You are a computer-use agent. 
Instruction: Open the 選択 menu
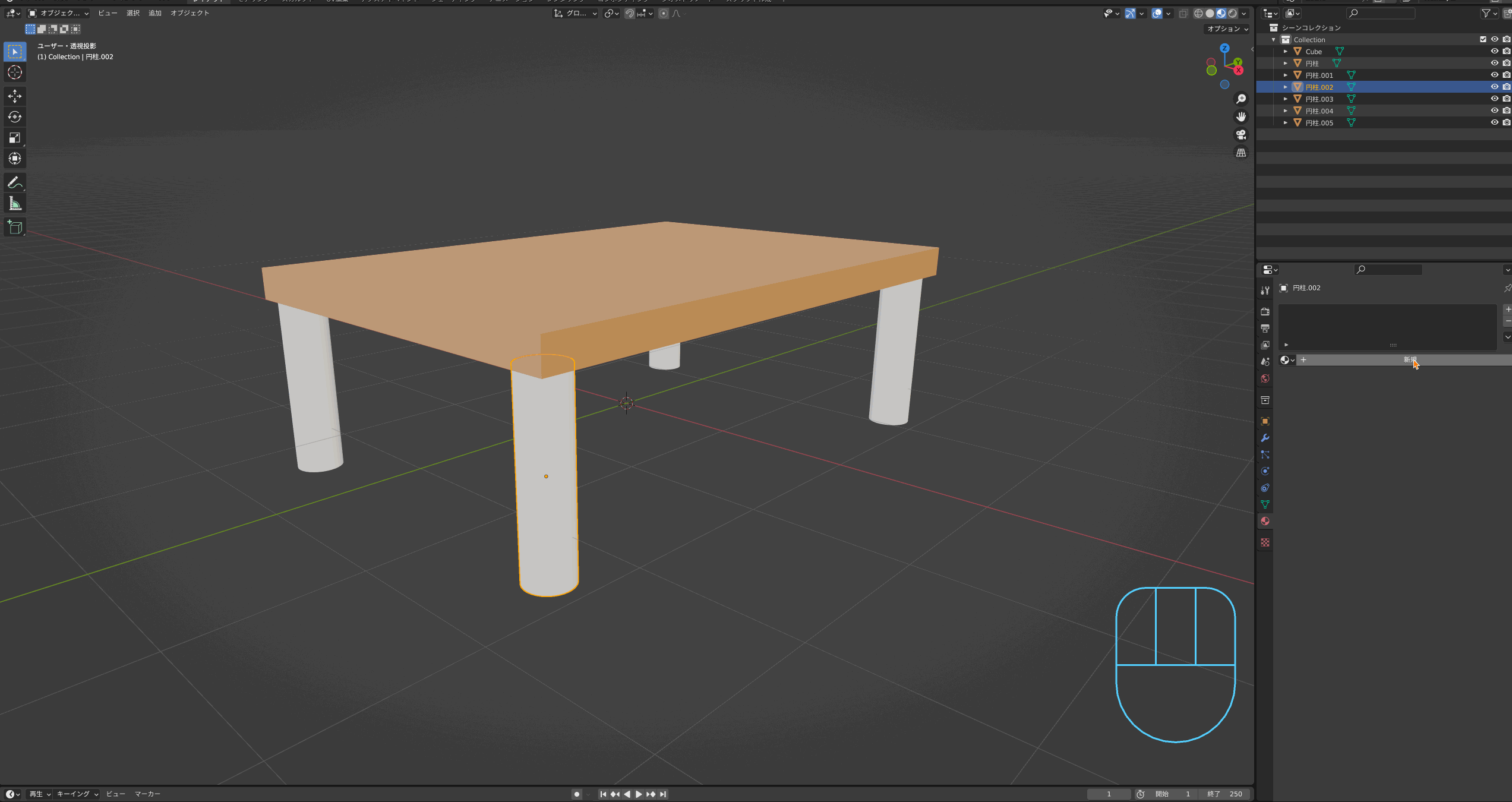coord(133,13)
